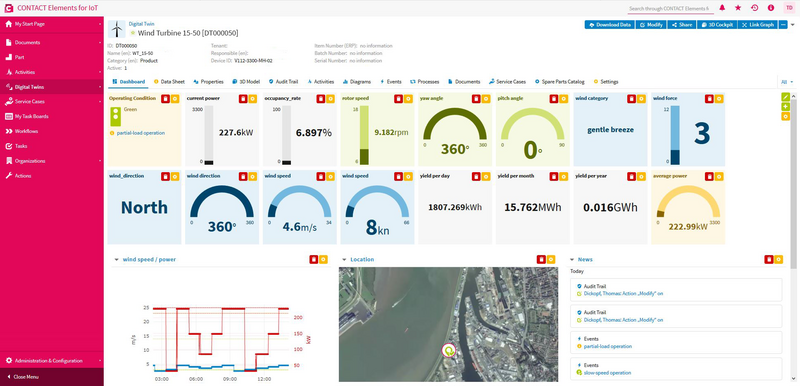
Task: Open notifications bell icon in header
Action: 722,8
